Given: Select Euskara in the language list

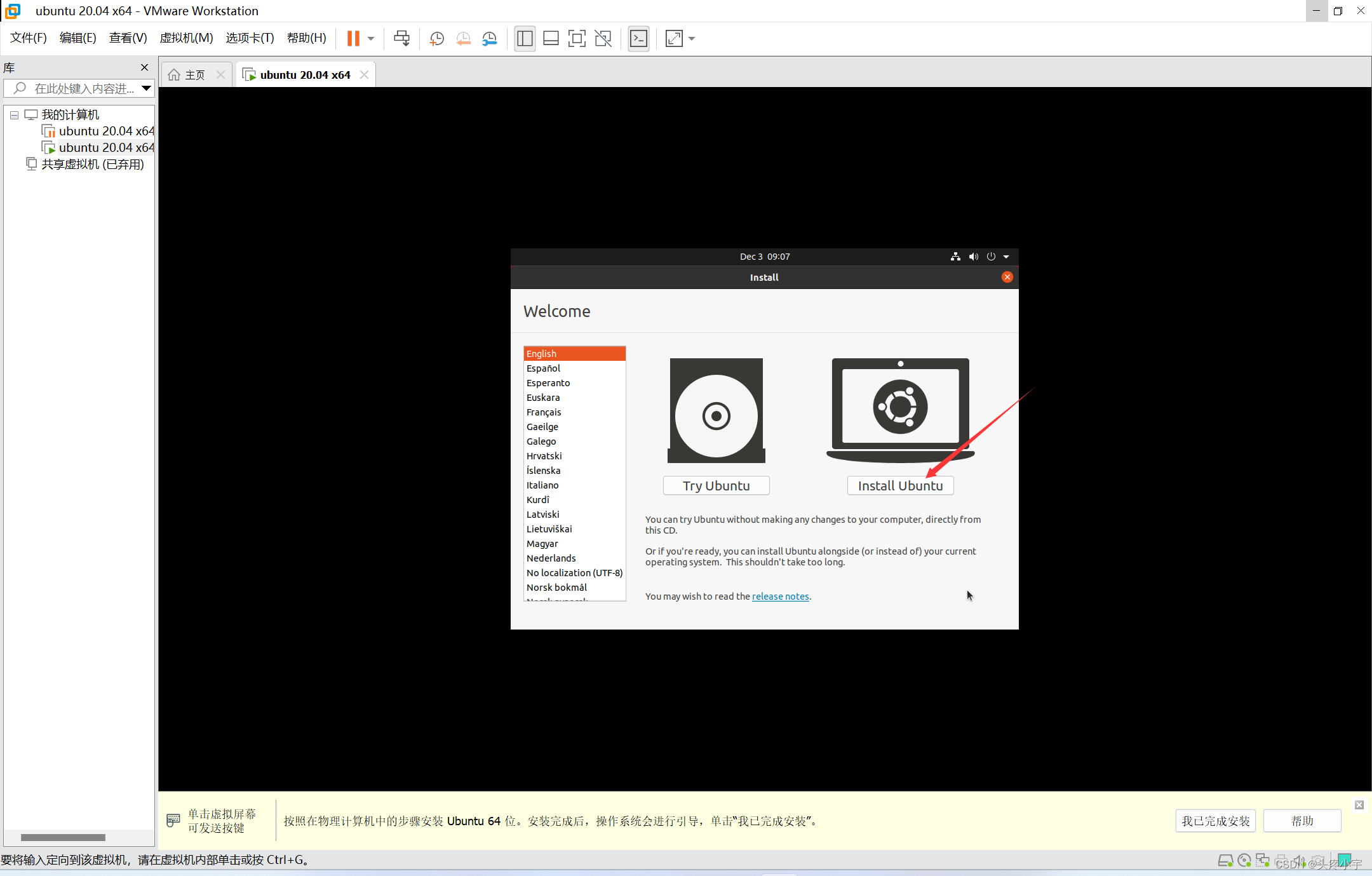Looking at the screenshot, I should tap(575, 398).
